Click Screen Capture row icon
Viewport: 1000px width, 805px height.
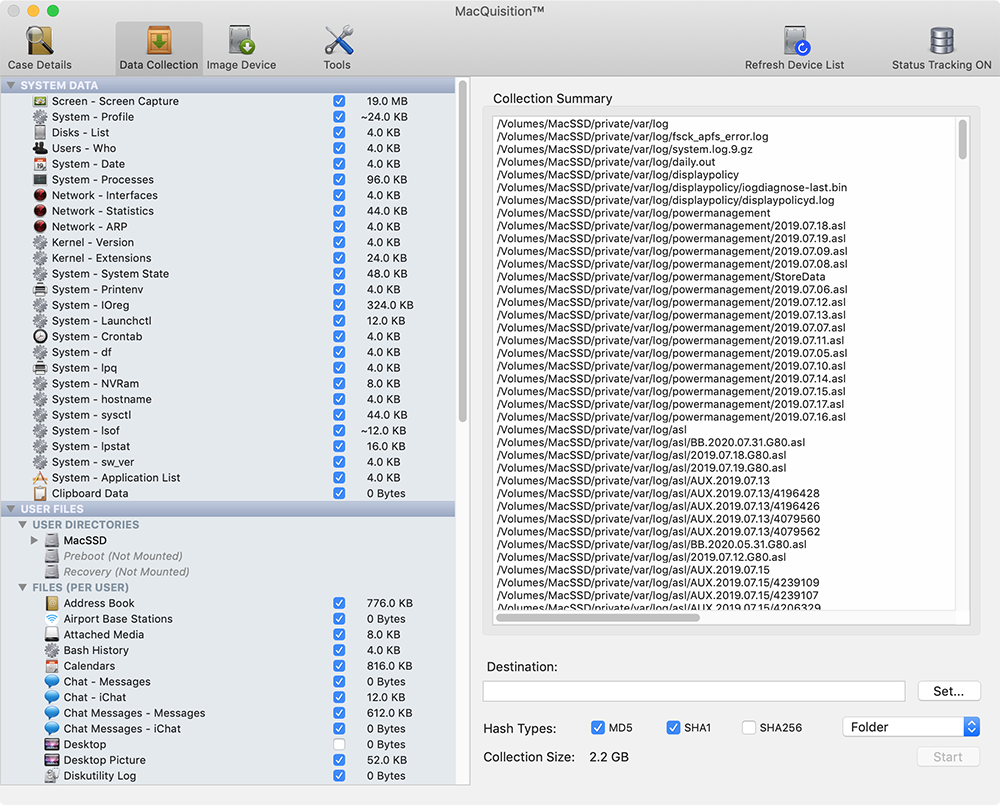[x=40, y=101]
